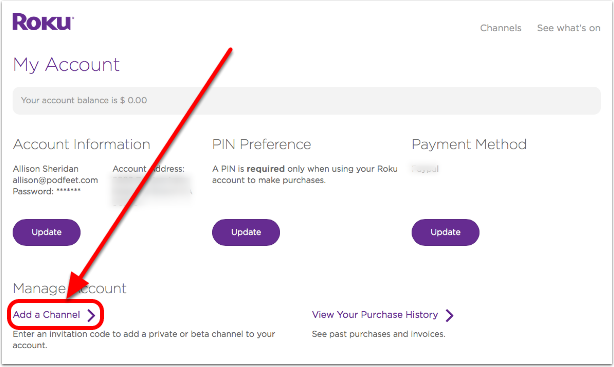
Task: Click the masked Password text
Action: click(47, 192)
